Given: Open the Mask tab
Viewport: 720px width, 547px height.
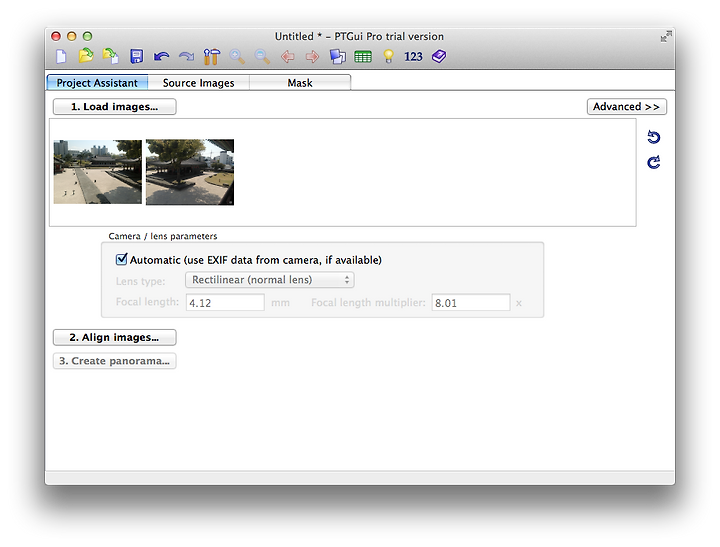Looking at the screenshot, I should tap(300, 83).
